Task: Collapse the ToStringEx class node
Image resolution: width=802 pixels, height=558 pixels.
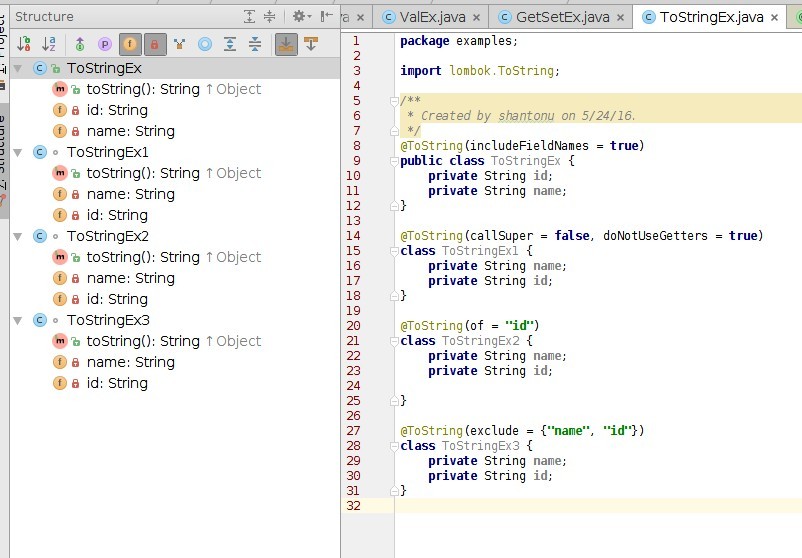Action: click(18, 69)
